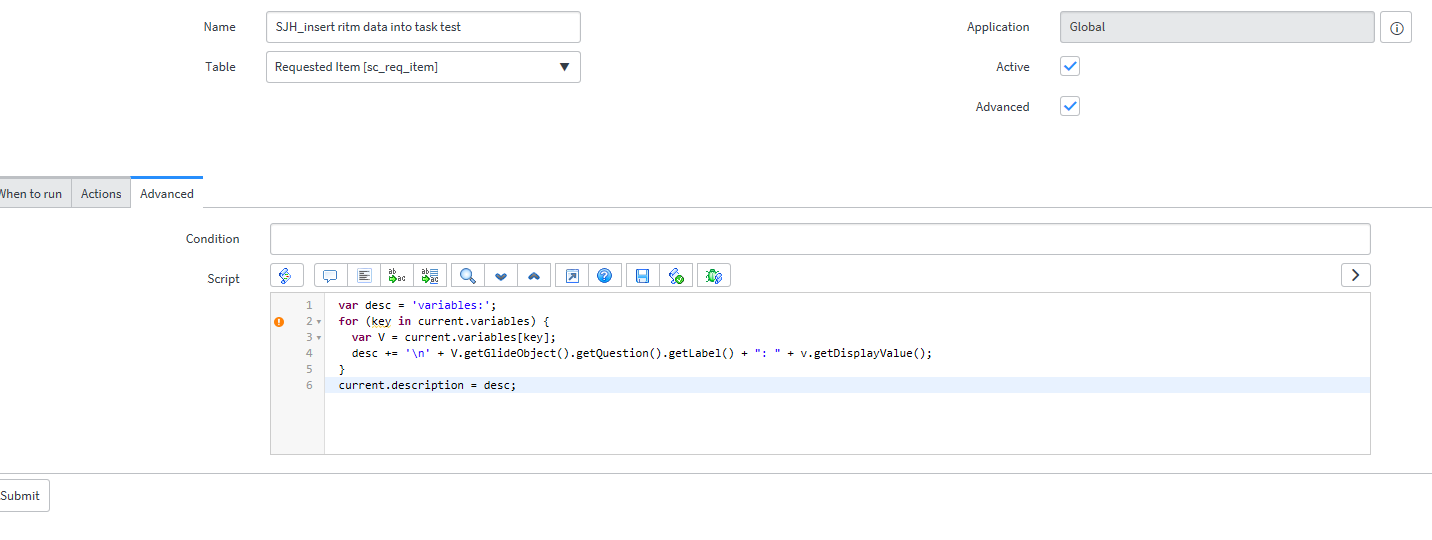1432x540 pixels.
Task: Click line number 6 in gutter
Action: 309,385
